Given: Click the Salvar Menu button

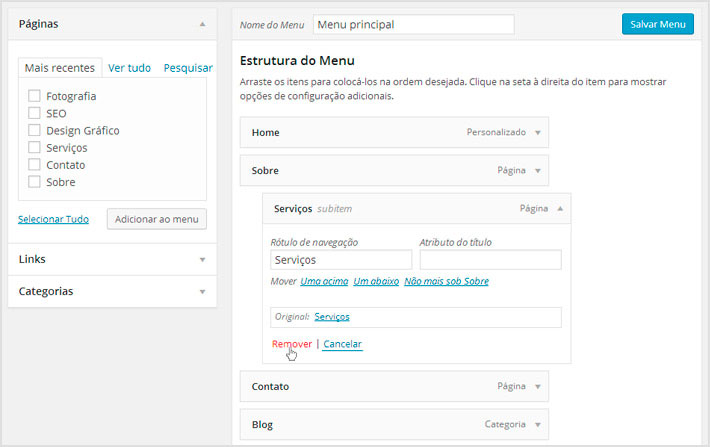Looking at the screenshot, I should (657, 24).
